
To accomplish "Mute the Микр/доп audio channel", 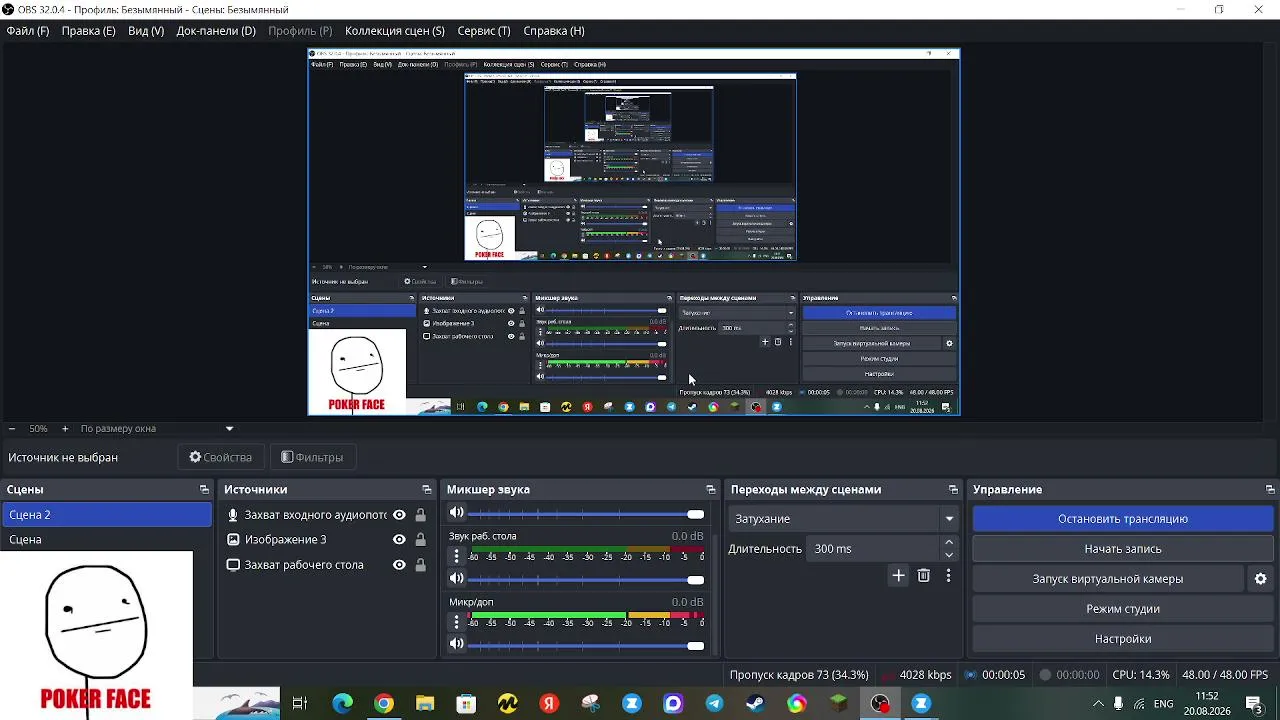I will [x=457, y=644].
